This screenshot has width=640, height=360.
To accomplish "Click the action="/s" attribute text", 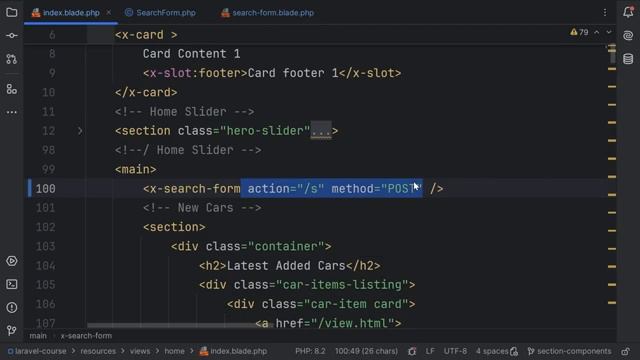I will (x=286, y=189).
